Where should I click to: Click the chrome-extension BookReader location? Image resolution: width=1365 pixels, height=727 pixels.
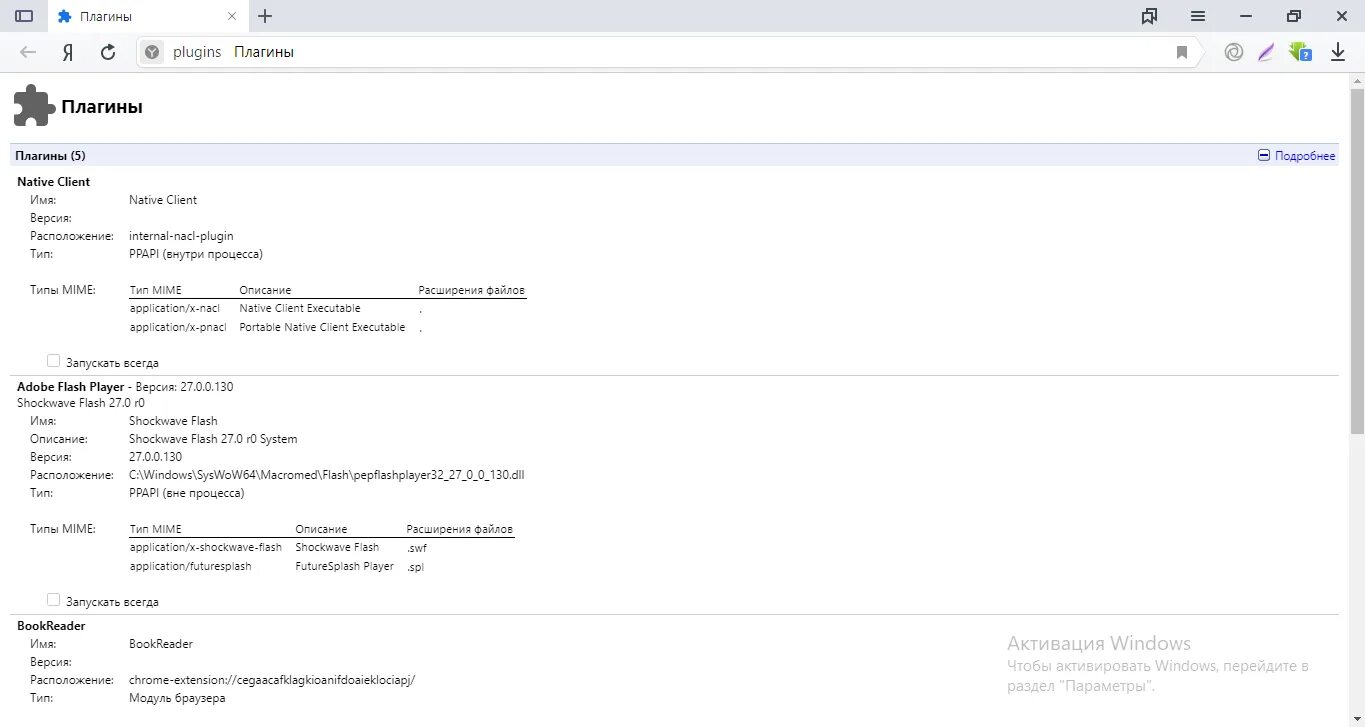click(272, 680)
